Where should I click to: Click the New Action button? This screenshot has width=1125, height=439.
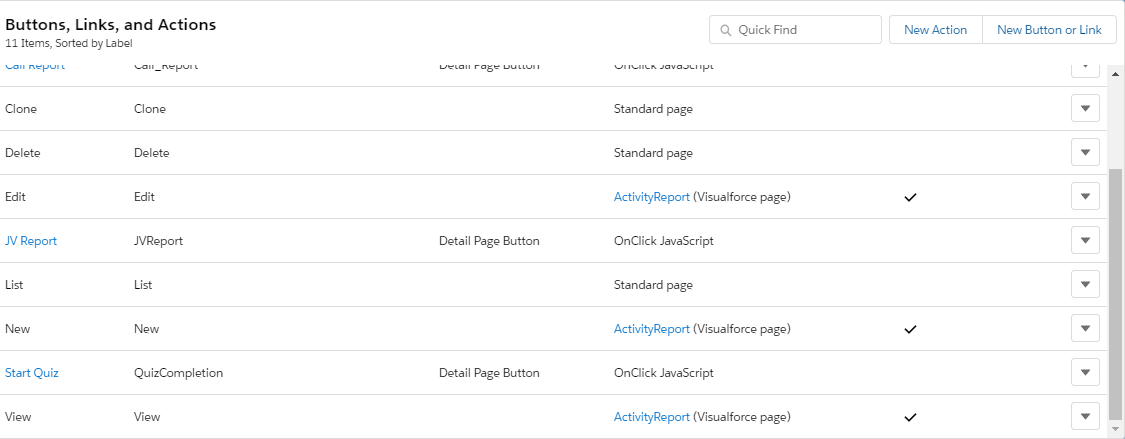coord(935,30)
